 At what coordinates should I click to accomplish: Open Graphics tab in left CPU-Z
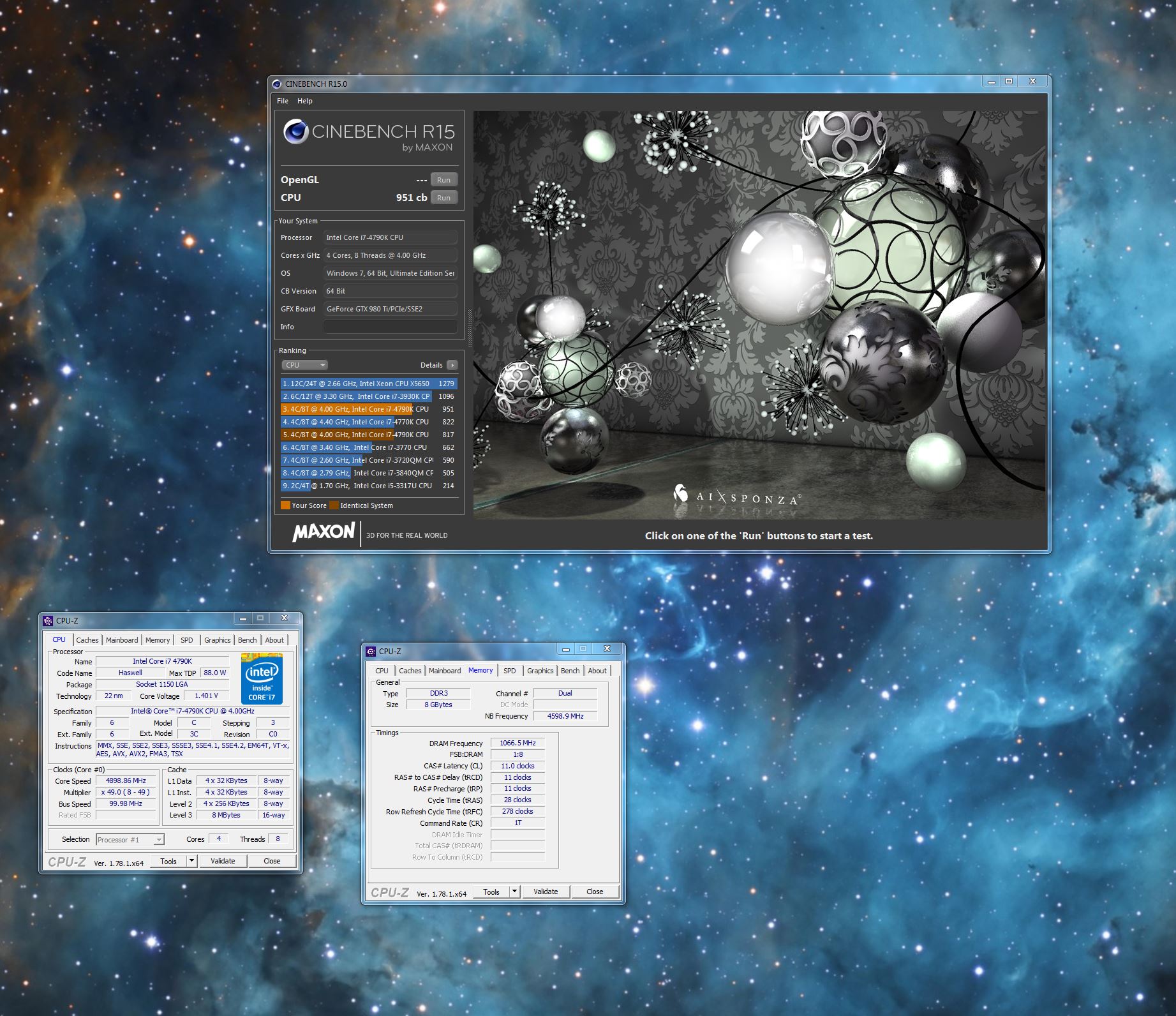pos(217,640)
